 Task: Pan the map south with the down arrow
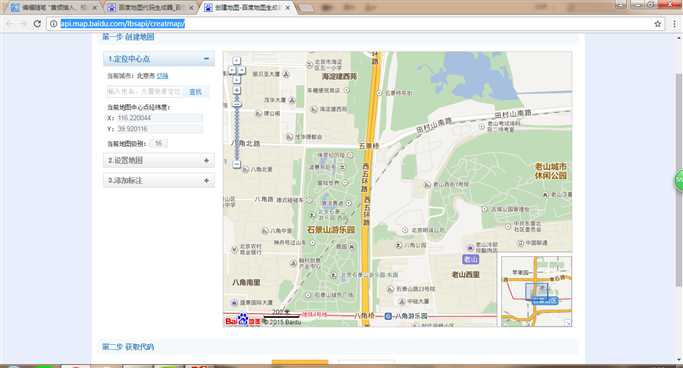[x=237, y=79]
